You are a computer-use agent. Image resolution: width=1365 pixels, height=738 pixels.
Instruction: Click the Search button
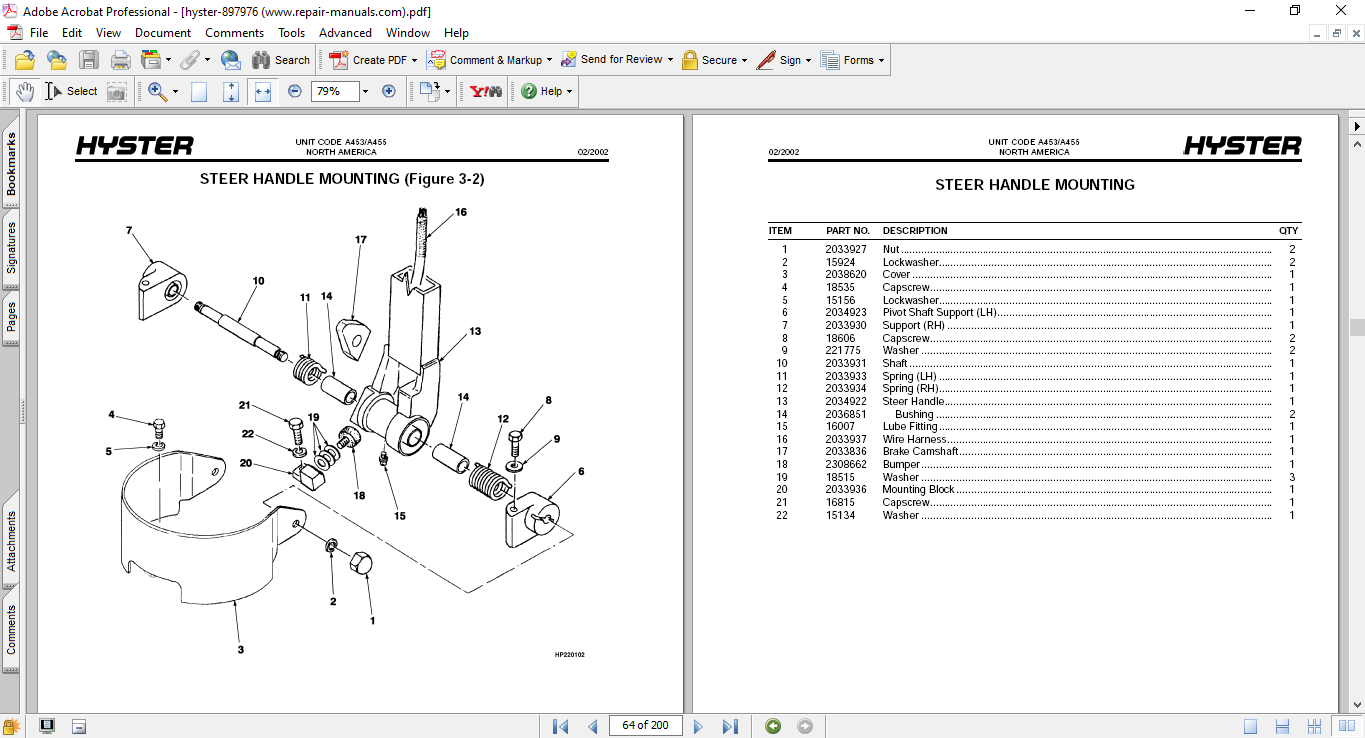[x=281, y=60]
